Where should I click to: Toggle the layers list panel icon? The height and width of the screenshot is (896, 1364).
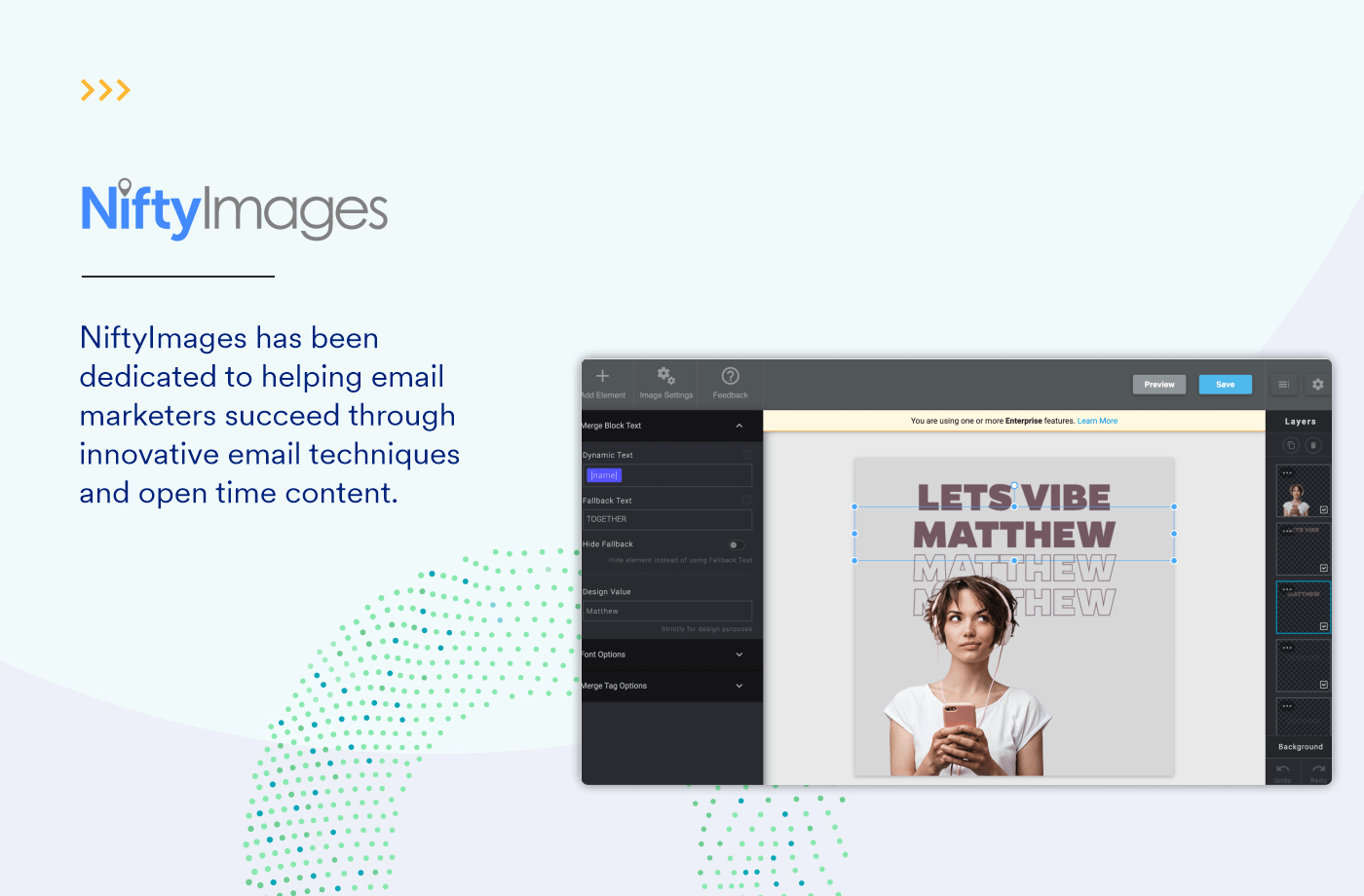[1283, 385]
